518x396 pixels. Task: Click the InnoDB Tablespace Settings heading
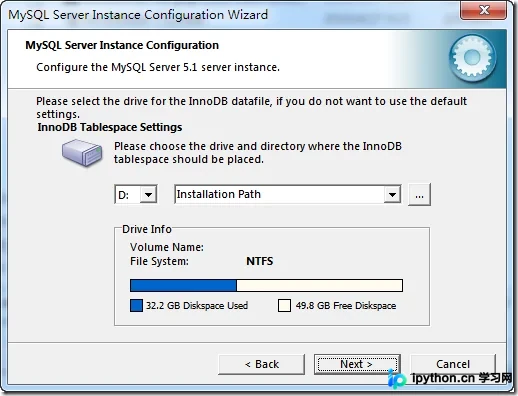(x=110, y=127)
